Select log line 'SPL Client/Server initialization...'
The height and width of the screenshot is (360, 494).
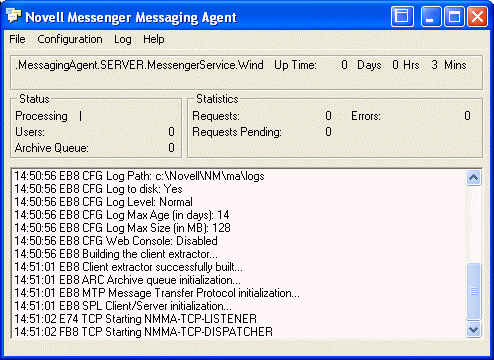tap(123, 306)
